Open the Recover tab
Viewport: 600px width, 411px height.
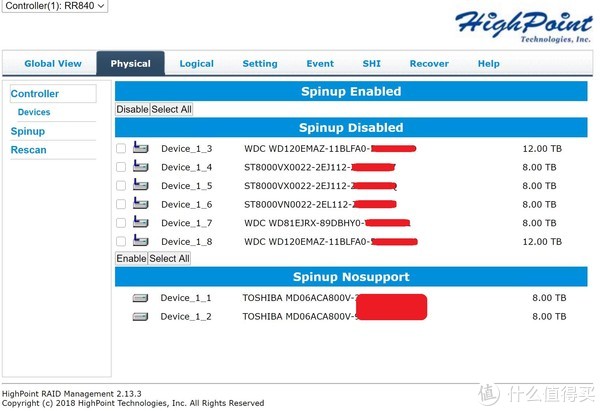429,64
